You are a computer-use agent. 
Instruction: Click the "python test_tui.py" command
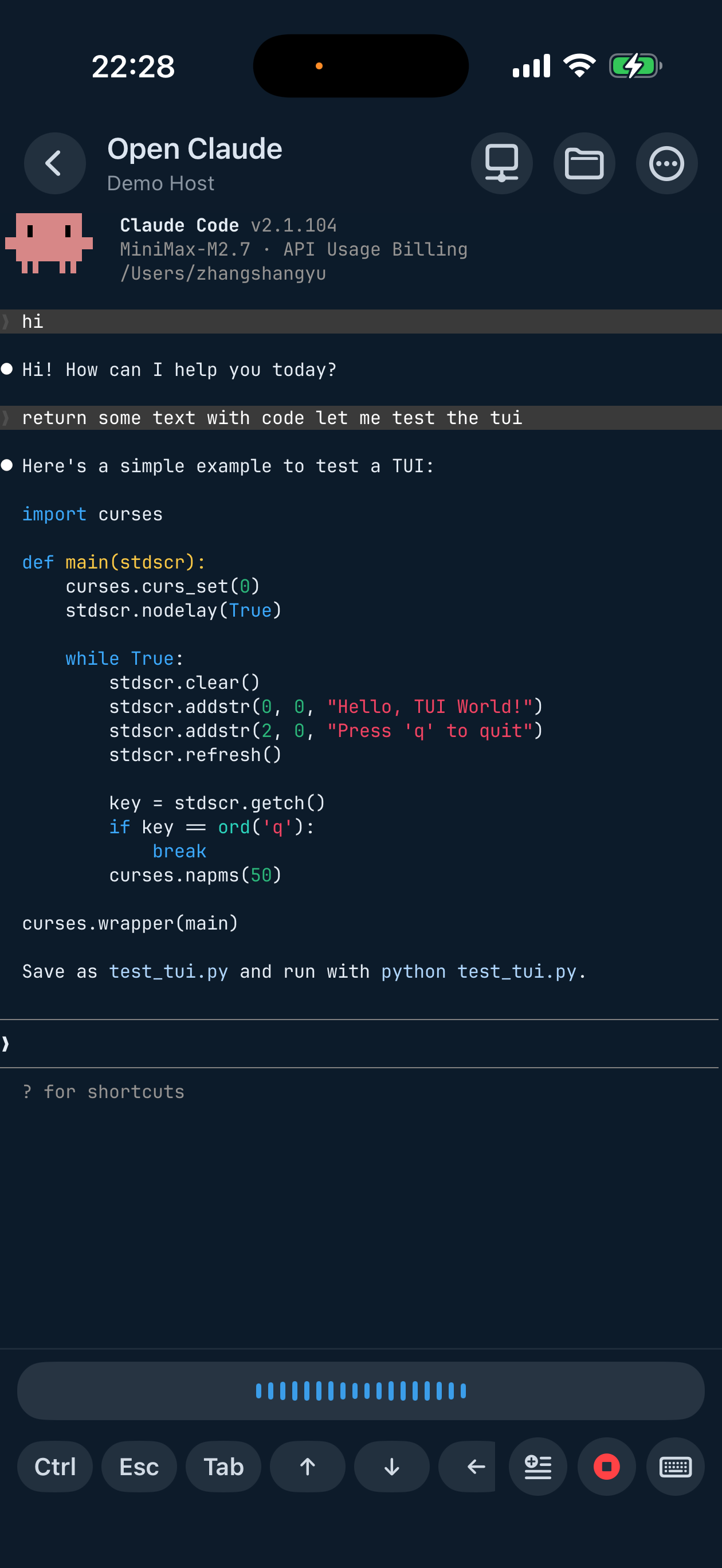click(478, 971)
